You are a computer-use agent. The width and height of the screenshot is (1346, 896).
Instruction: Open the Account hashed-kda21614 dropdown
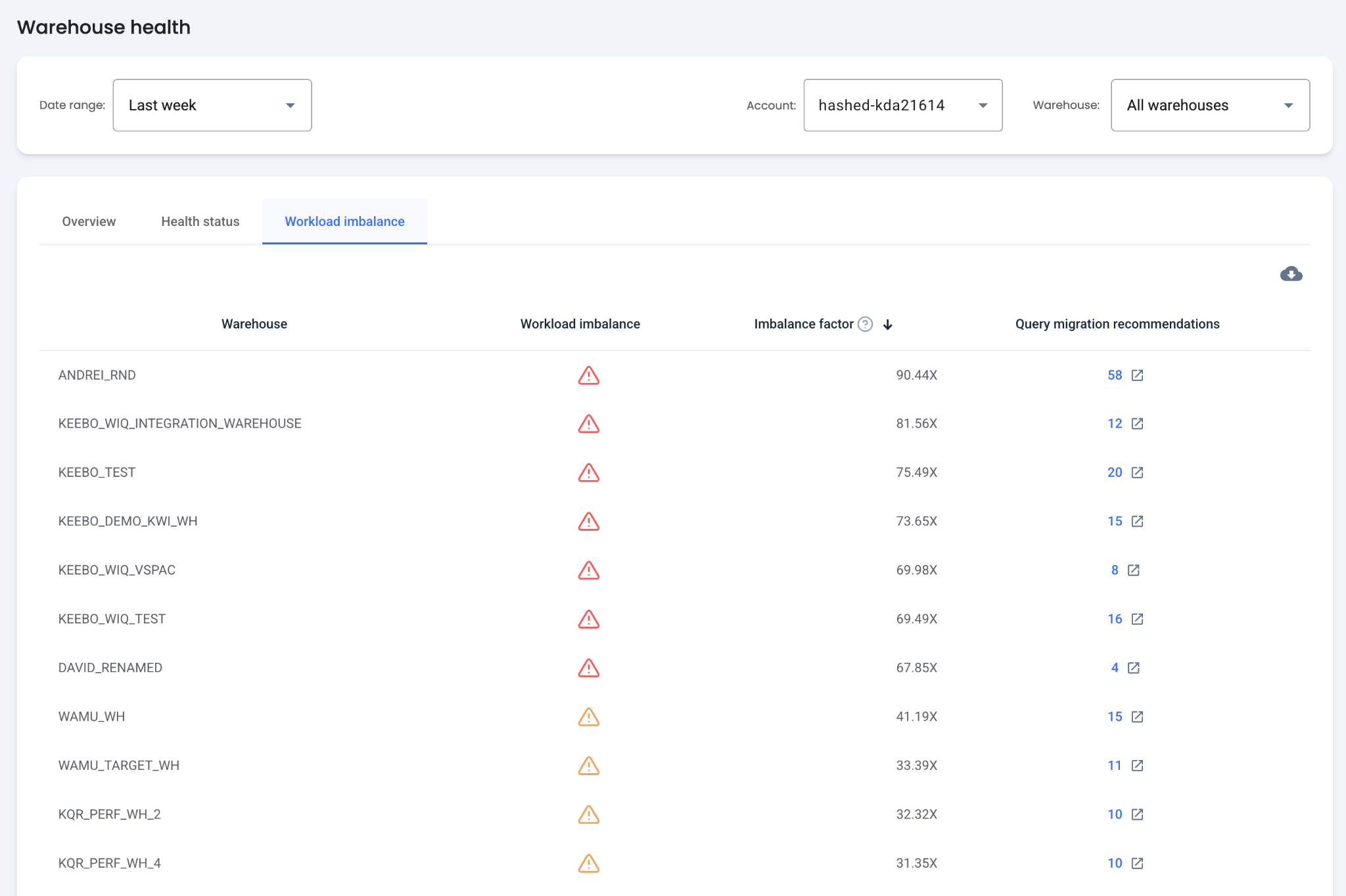point(902,105)
